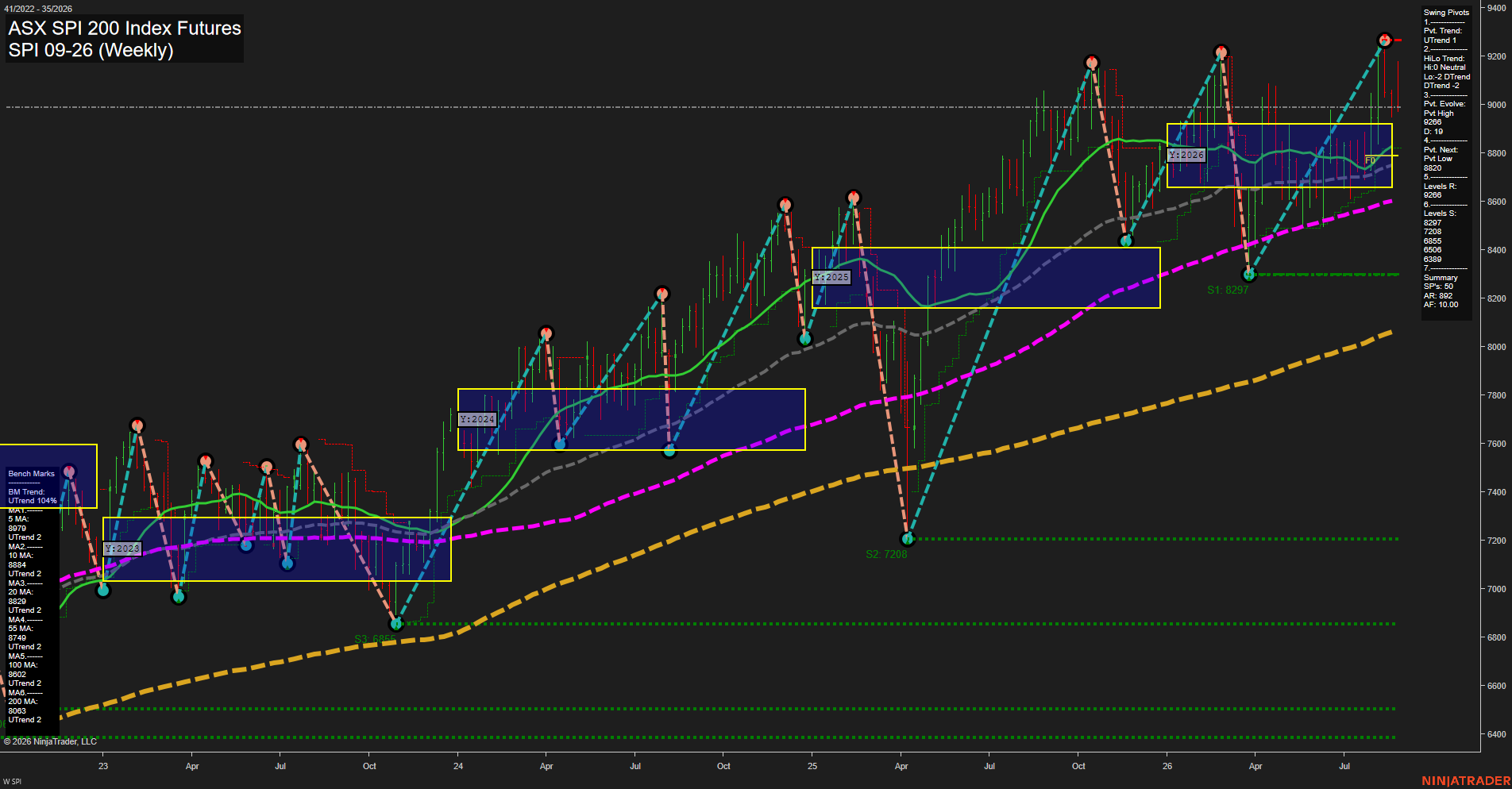1512x789 pixels.
Task: Select the 100 MA value 8602
Action: (17, 675)
